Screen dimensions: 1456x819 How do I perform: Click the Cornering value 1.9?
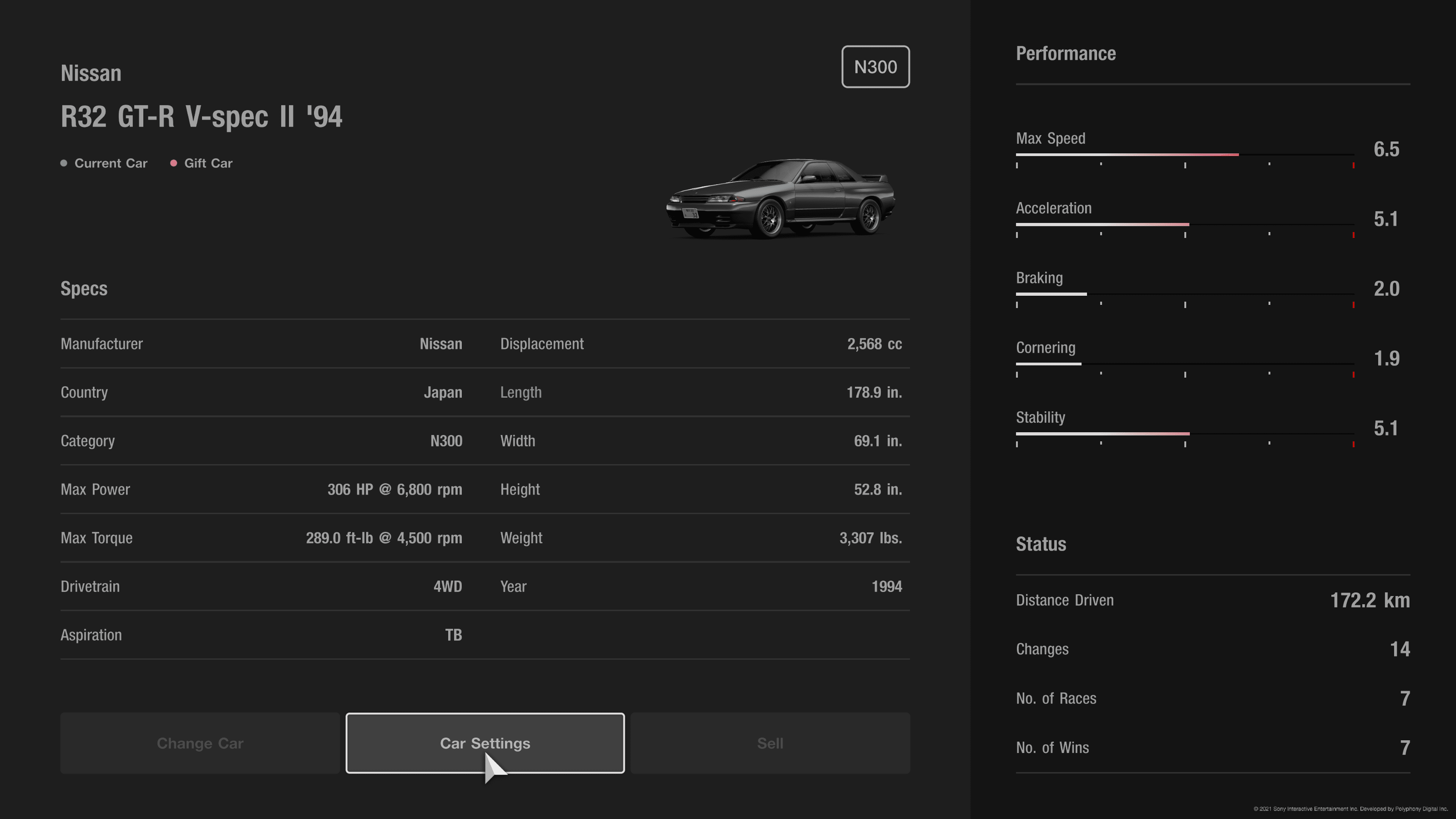click(x=1386, y=358)
